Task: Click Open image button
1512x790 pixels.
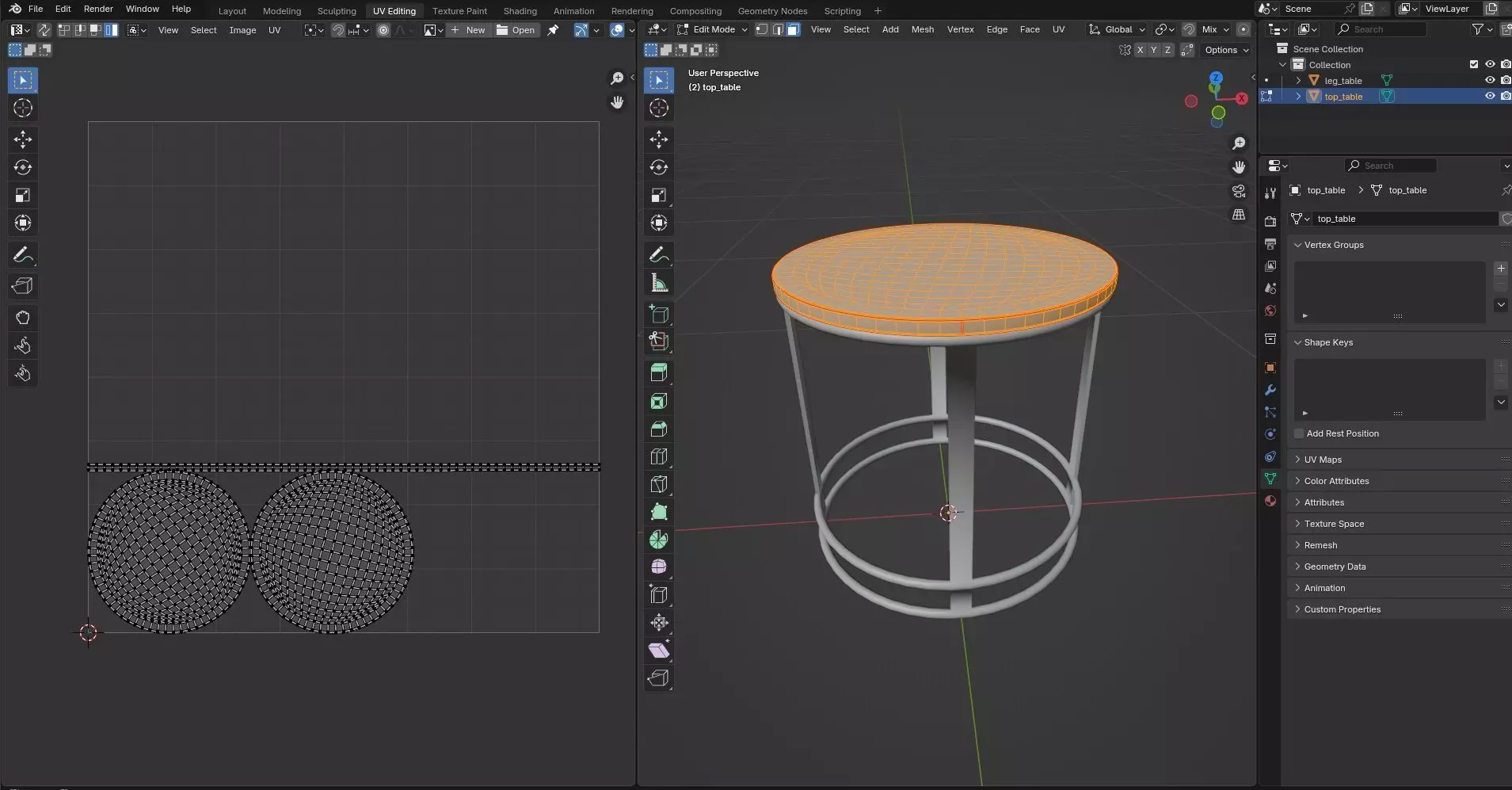Action: (516, 30)
